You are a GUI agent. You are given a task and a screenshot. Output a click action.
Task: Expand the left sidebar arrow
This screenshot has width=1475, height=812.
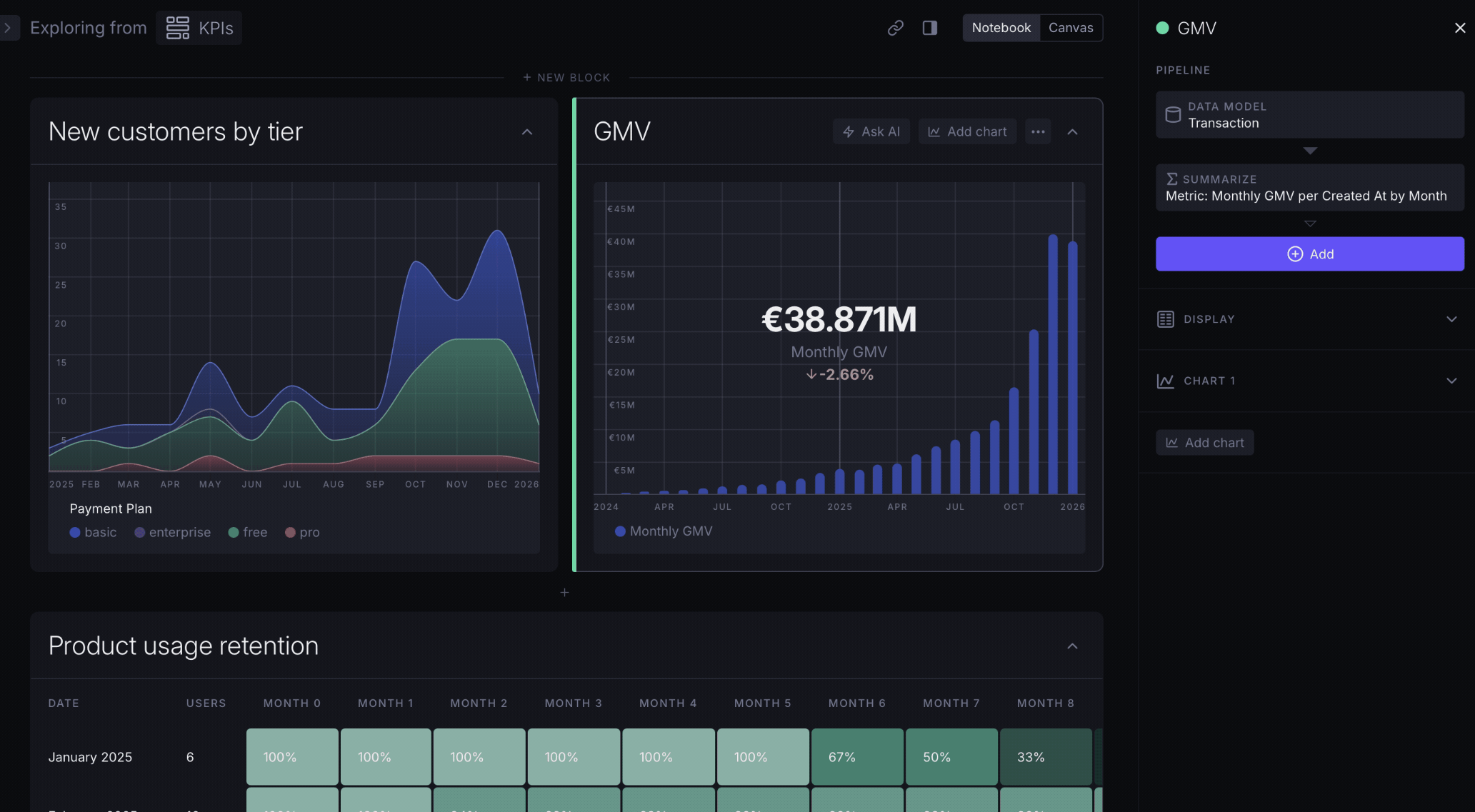[x=8, y=28]
